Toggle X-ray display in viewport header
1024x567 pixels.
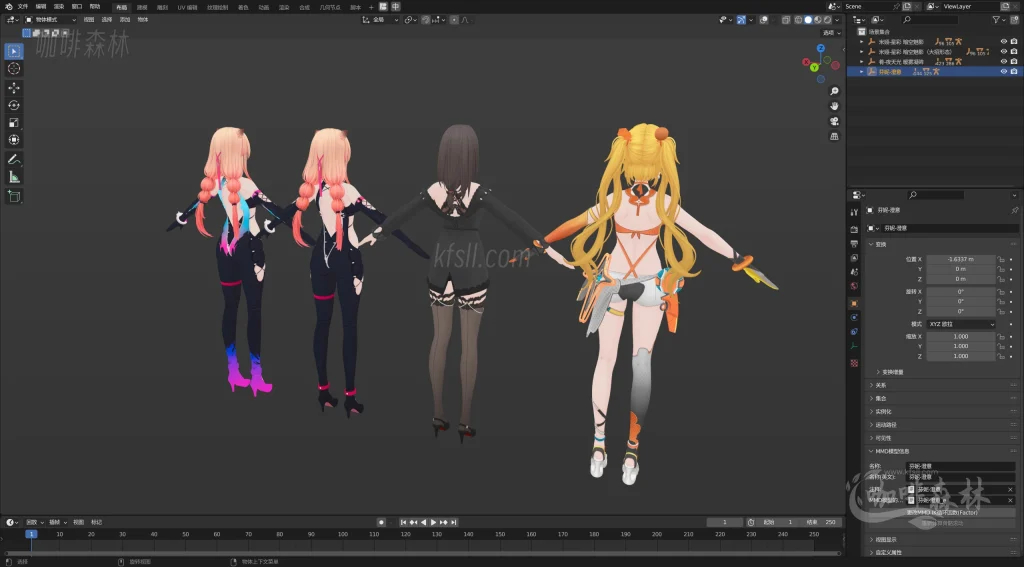[786, 20]
